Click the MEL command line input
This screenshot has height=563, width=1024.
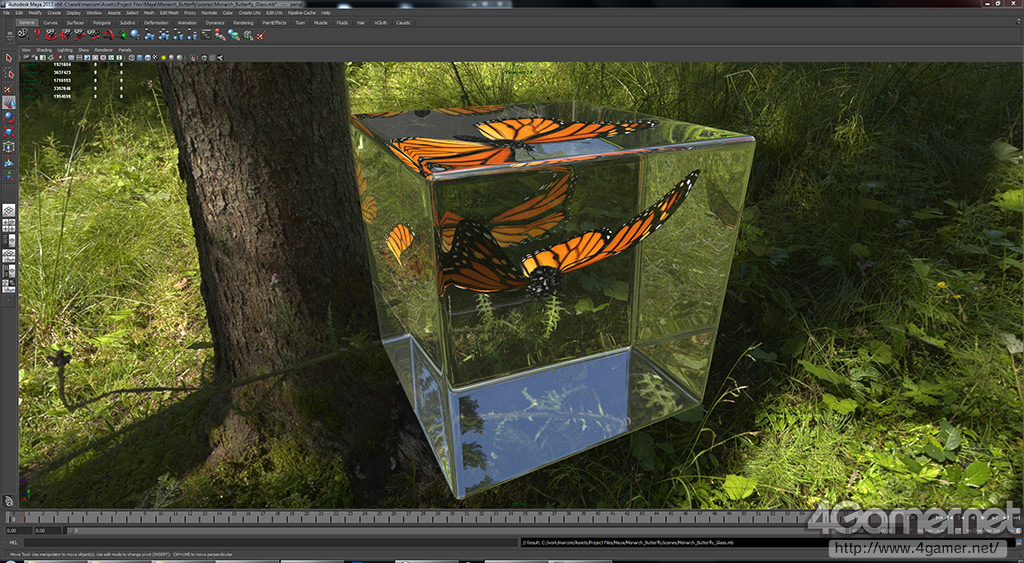271,543
